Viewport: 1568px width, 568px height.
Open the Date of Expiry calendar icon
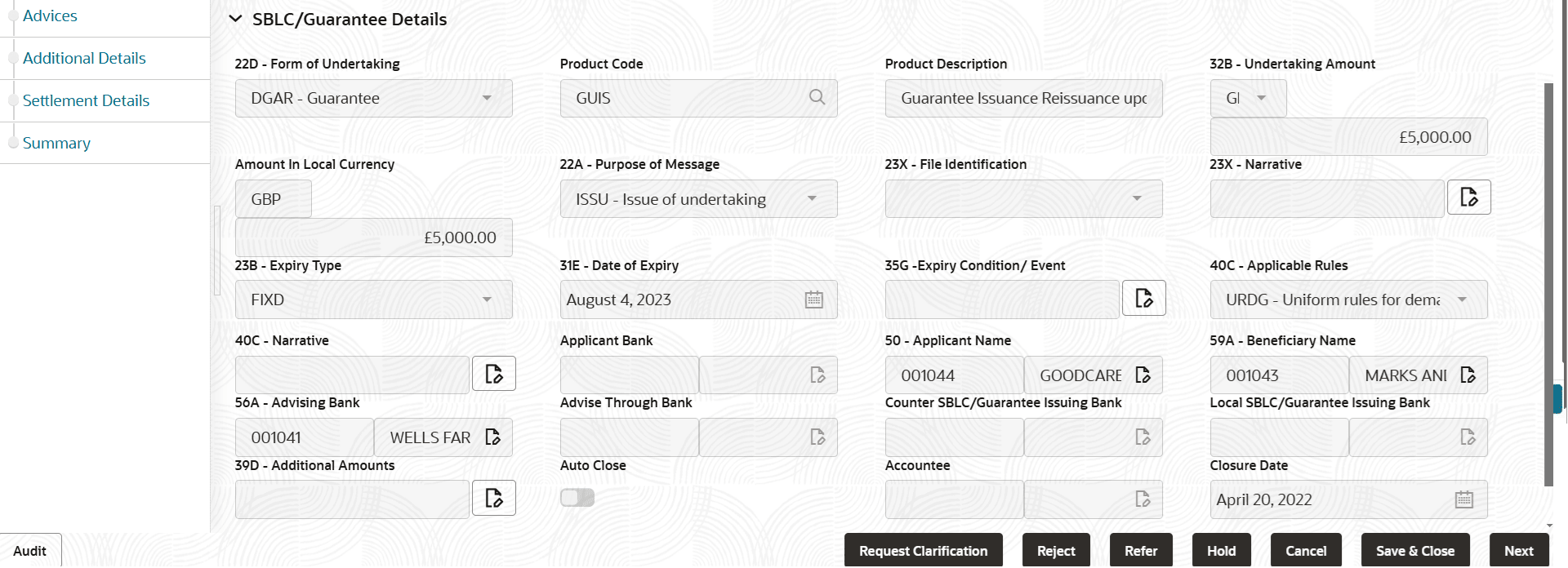[x=813, y=300]
